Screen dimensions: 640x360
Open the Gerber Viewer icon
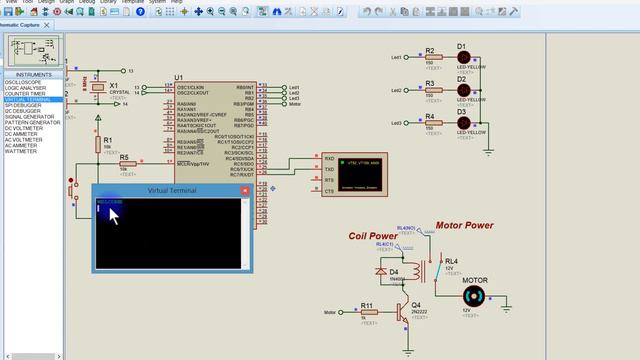point(80,12)
